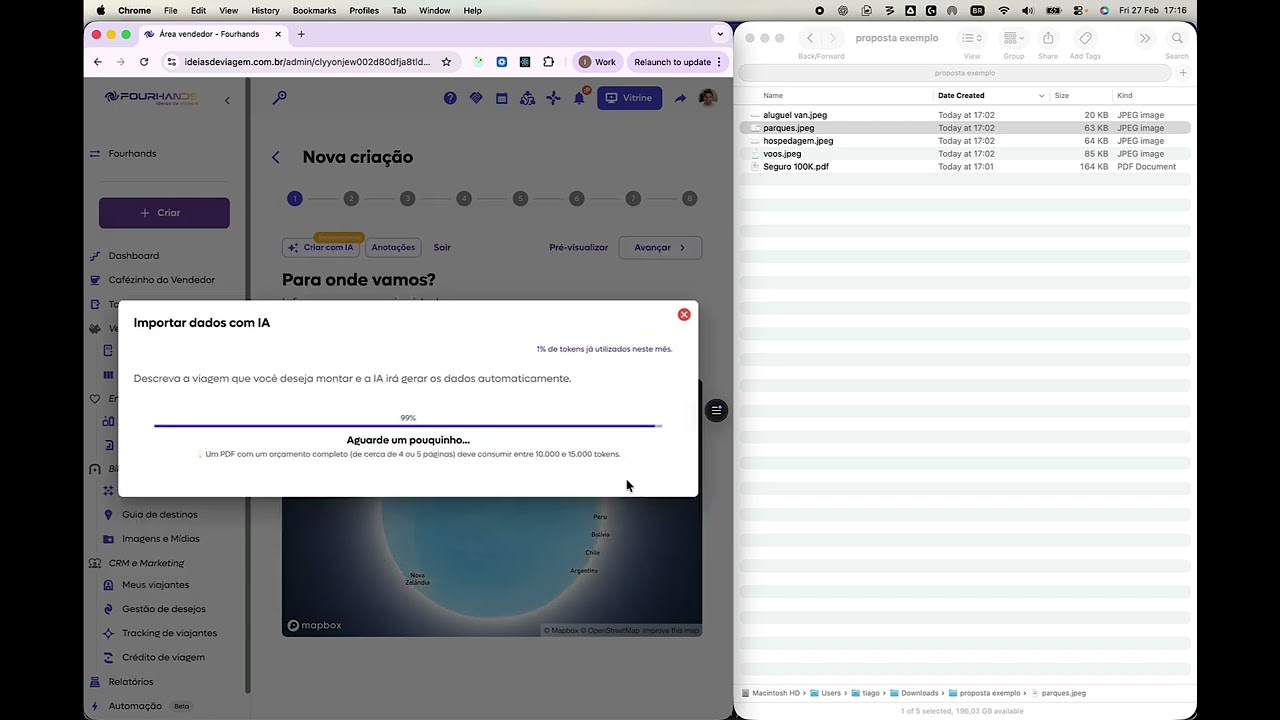Open Automação Beta in sidebar
1280x720 pixels.
135,705
